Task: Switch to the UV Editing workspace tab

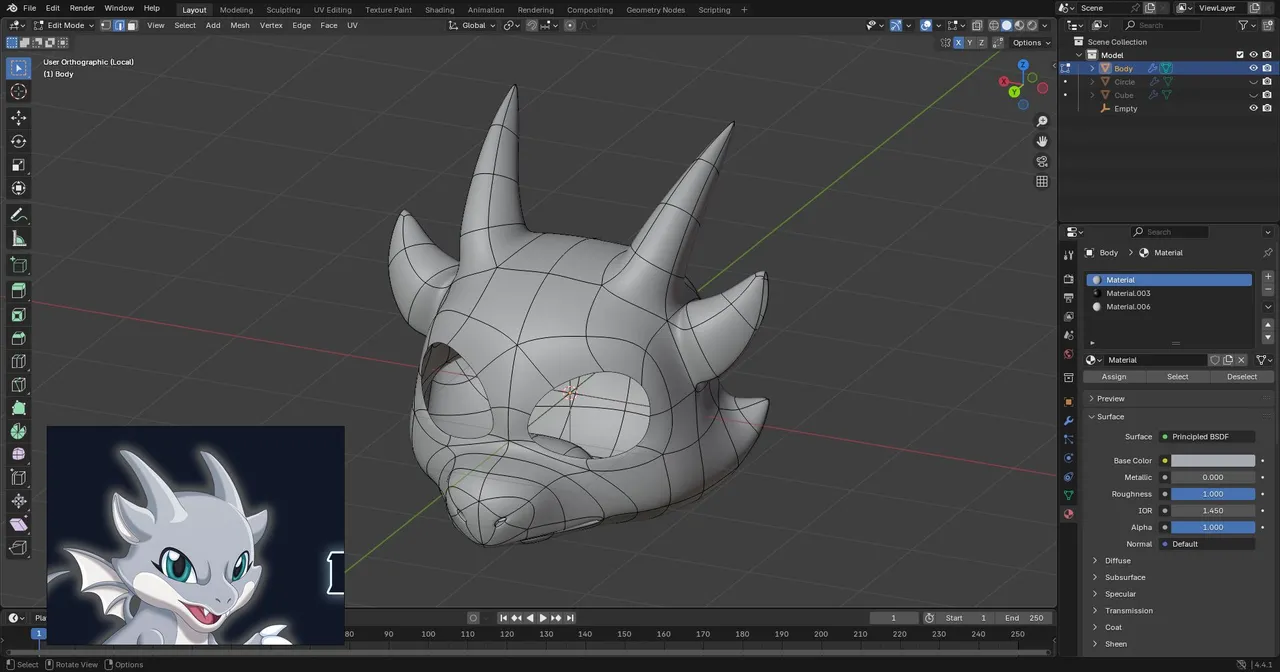Action: pos(332,10)
